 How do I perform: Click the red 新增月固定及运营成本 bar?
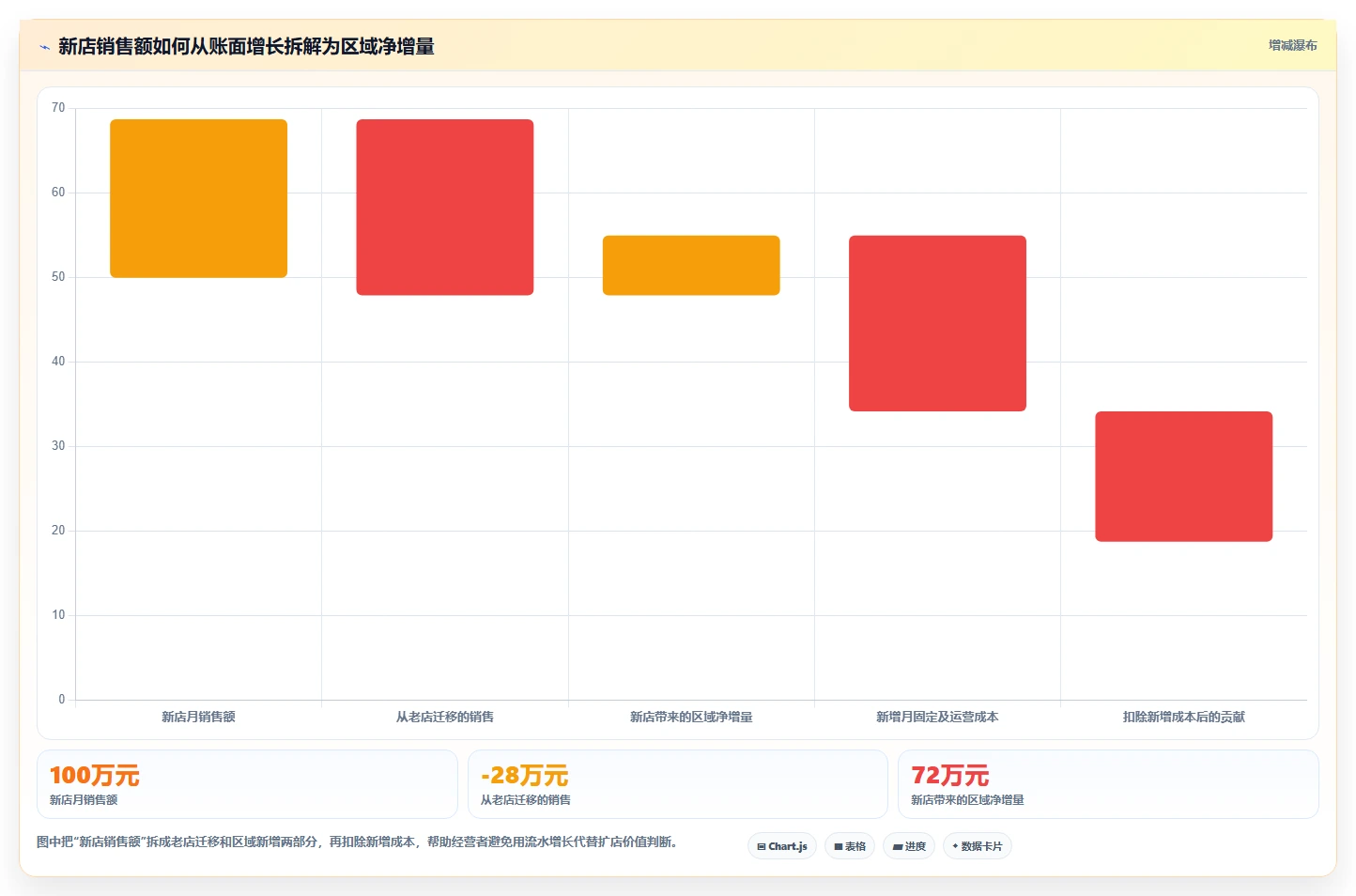[937, 323]
